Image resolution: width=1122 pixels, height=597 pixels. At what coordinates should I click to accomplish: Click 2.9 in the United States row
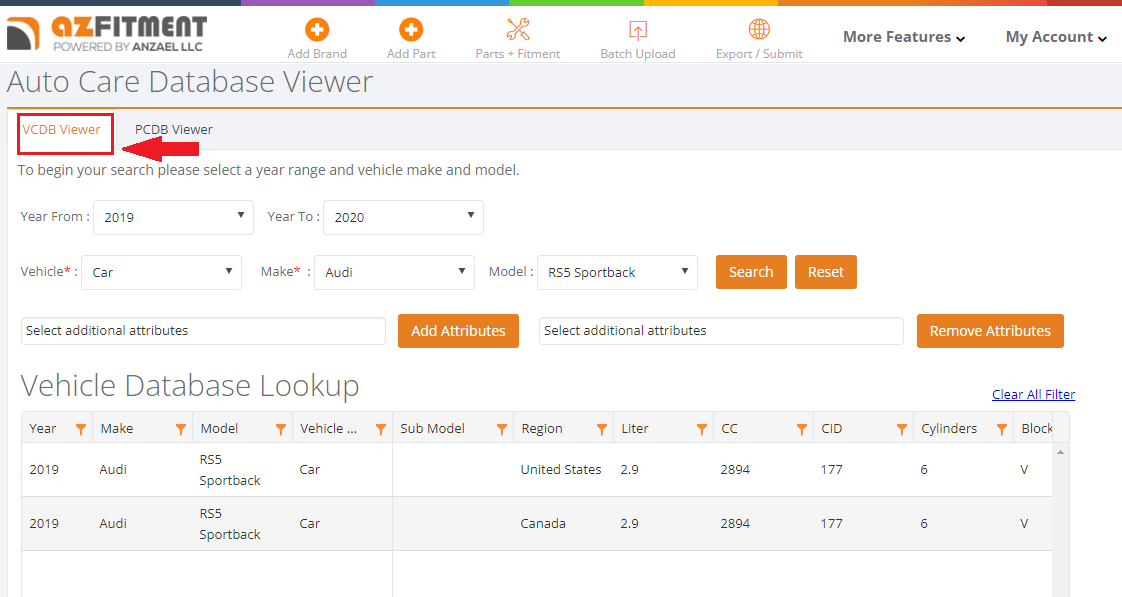click(x=629, y=470)
